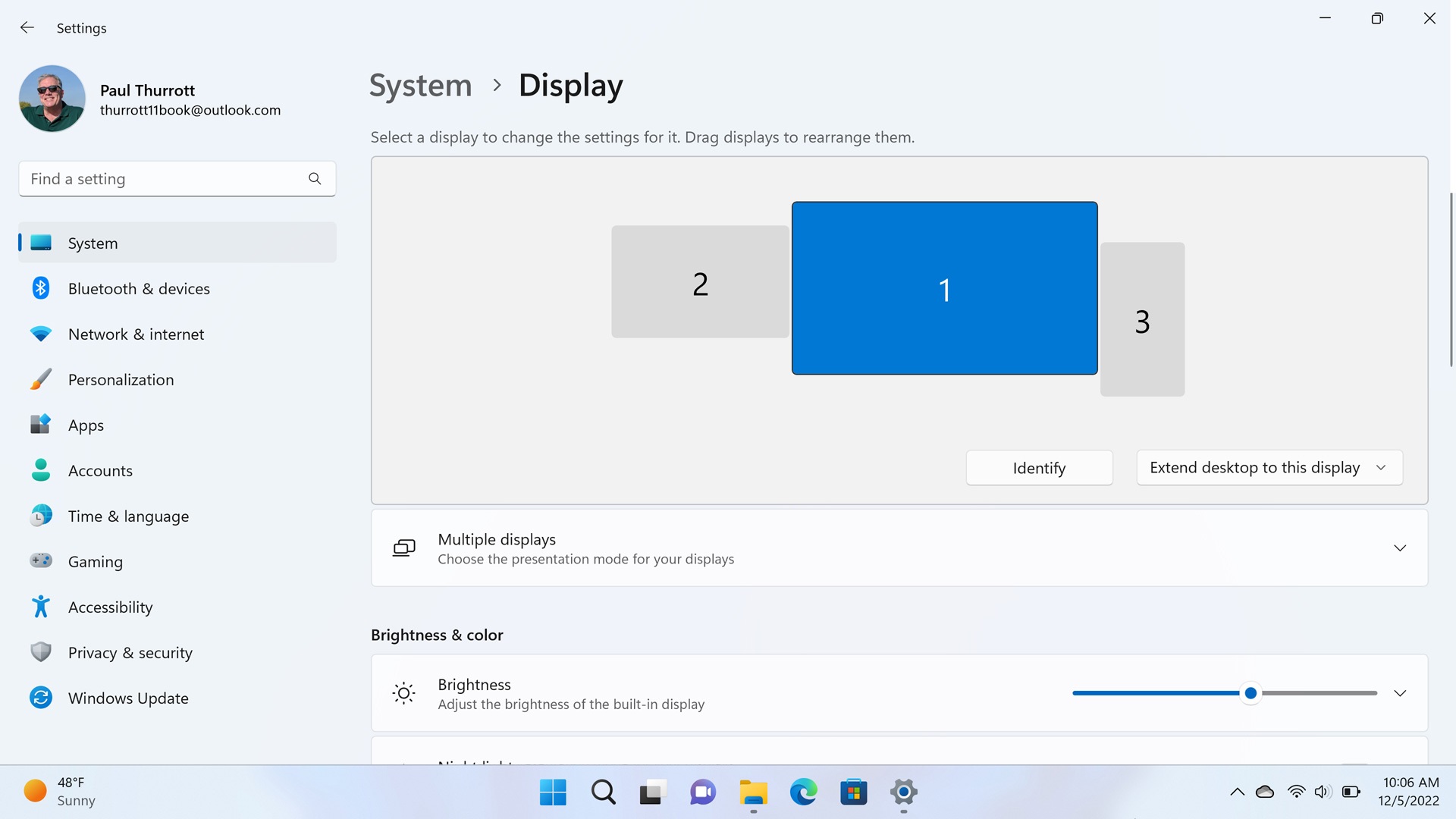
Task: Open Personalization settings with the paintbrush icon
Action: [121, 380]
